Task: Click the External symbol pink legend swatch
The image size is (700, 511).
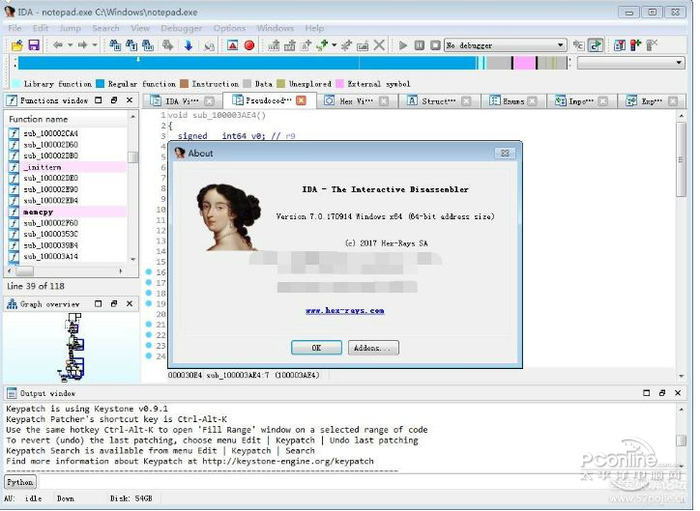Action: (340, 84)
